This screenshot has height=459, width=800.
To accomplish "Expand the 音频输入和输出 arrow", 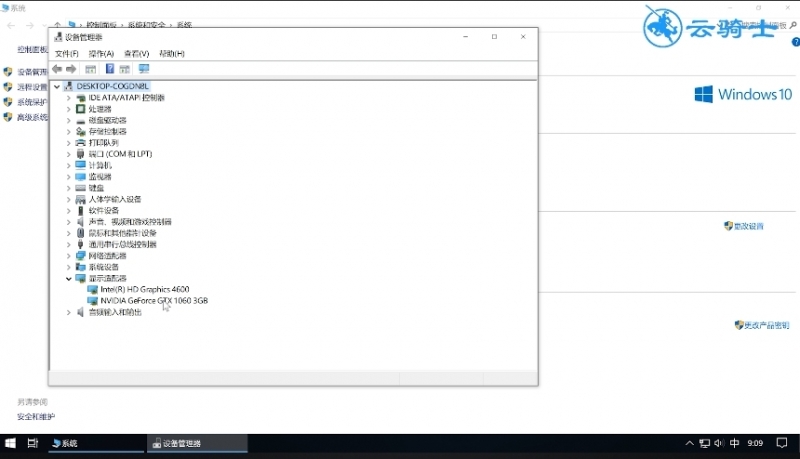I will click(x=68, y=312).
